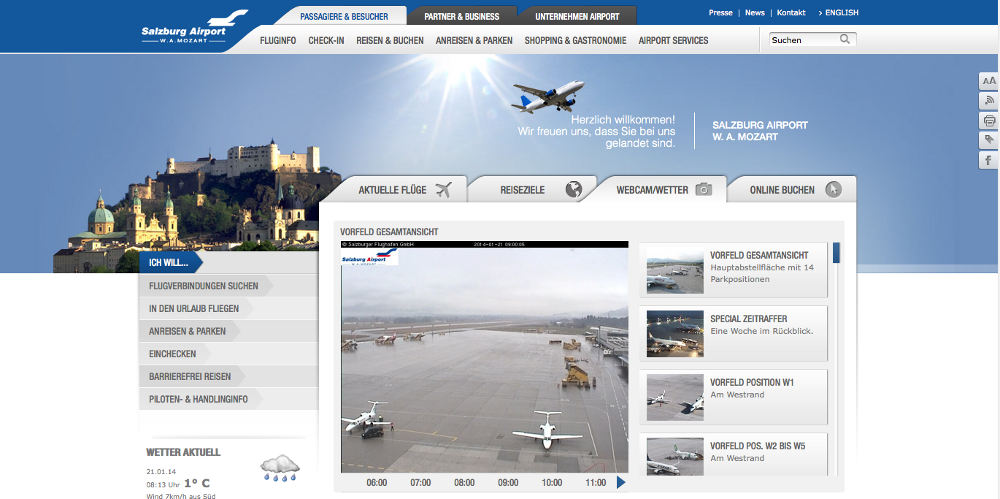Open the Reisen & Buchen menu
The height and width of the screenshot is (499, 1000).
click(390, 40)
